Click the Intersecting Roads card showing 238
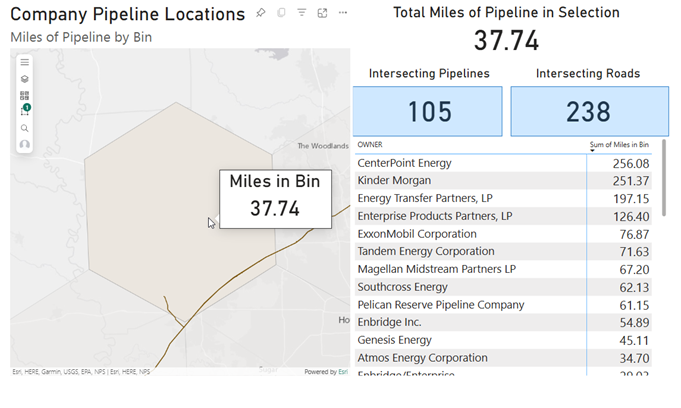This screenshot has width=681, height=408. tap(588, 111)
